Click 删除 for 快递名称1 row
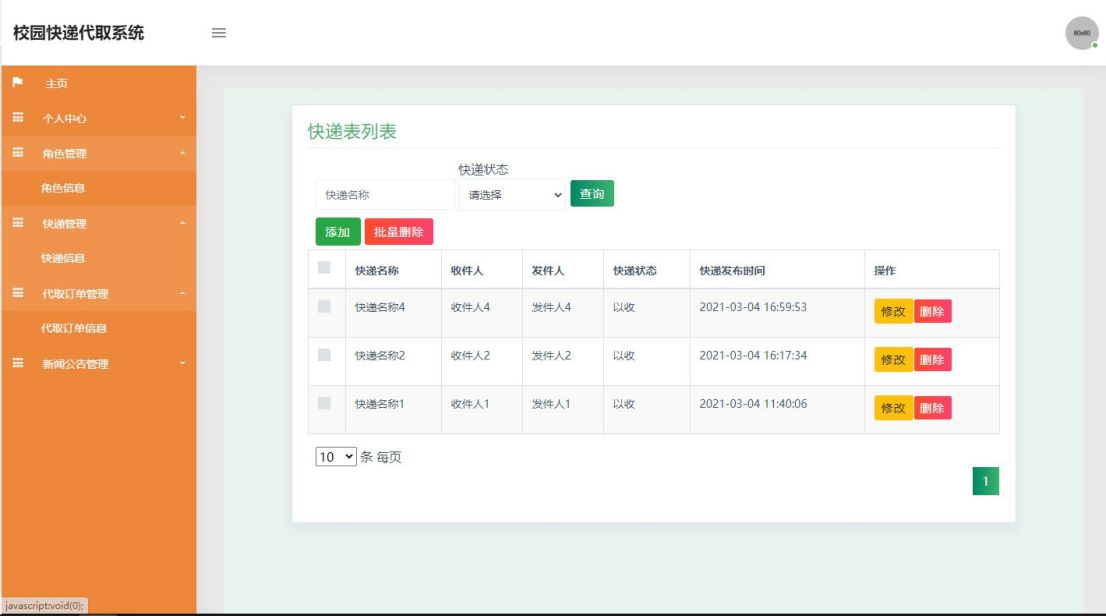The image size is (1106, 616). (932, 408)
